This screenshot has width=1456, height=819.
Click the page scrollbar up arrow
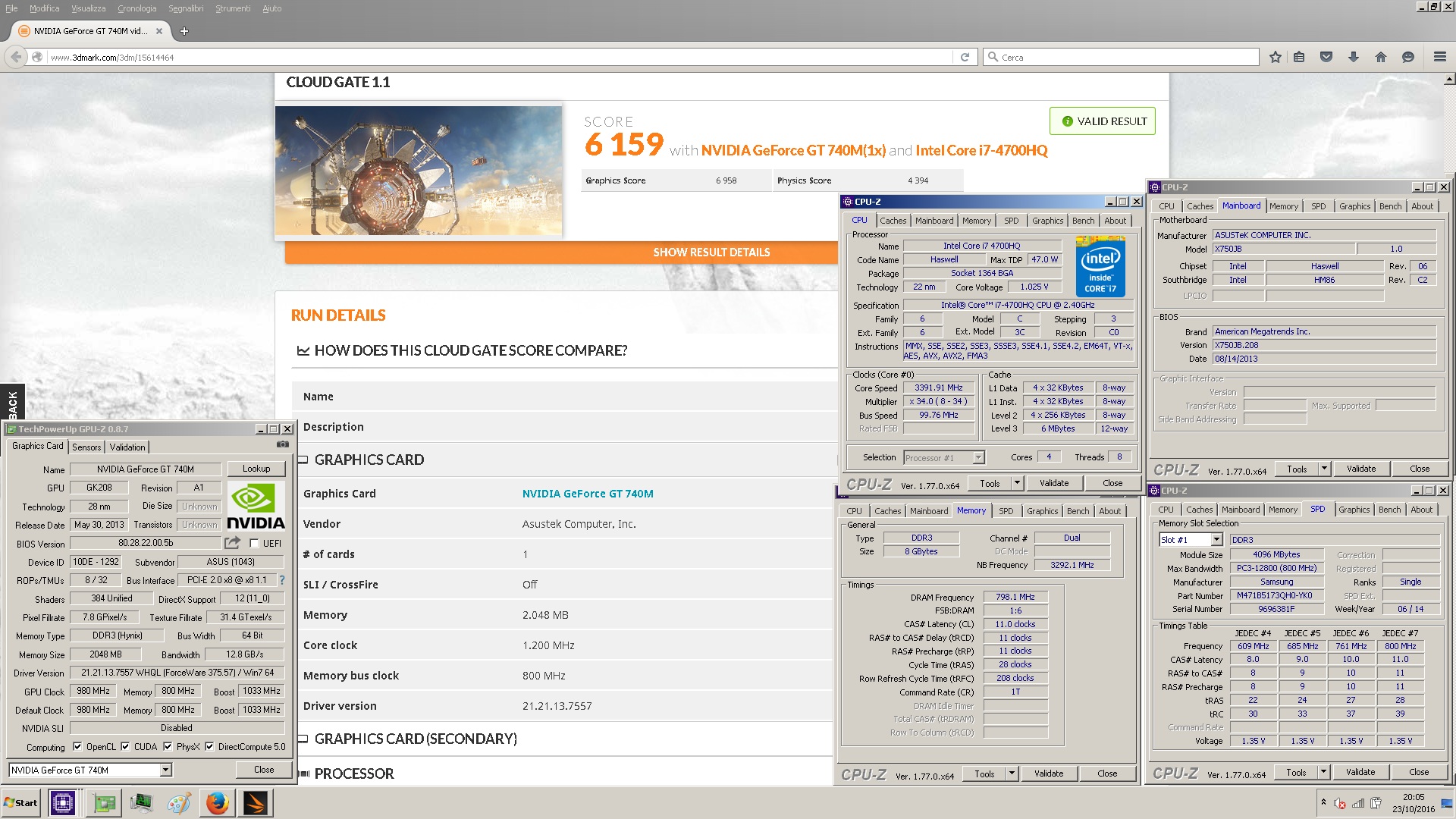click(1449, 79)
